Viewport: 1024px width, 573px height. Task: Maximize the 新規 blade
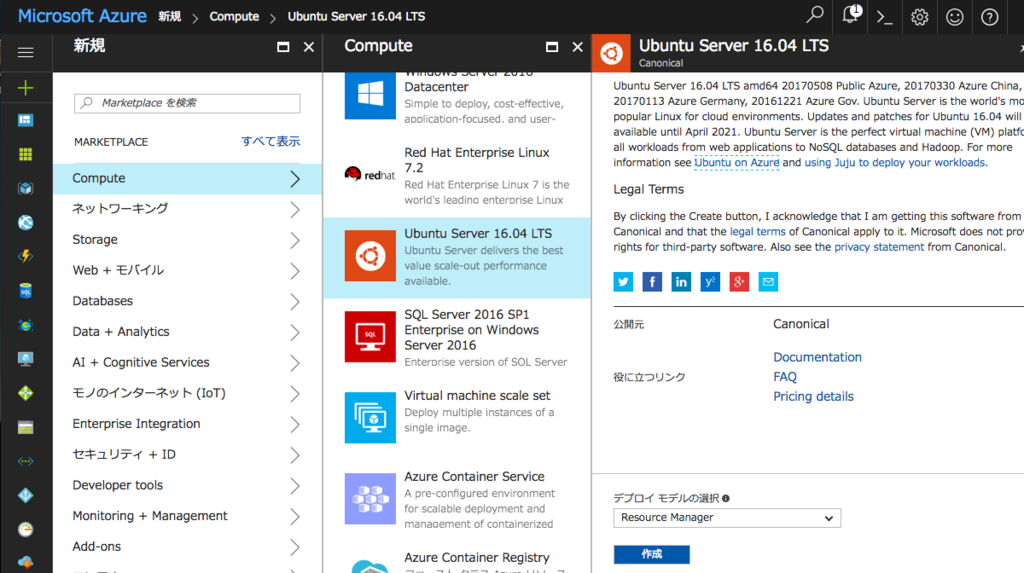coord(283,47)
